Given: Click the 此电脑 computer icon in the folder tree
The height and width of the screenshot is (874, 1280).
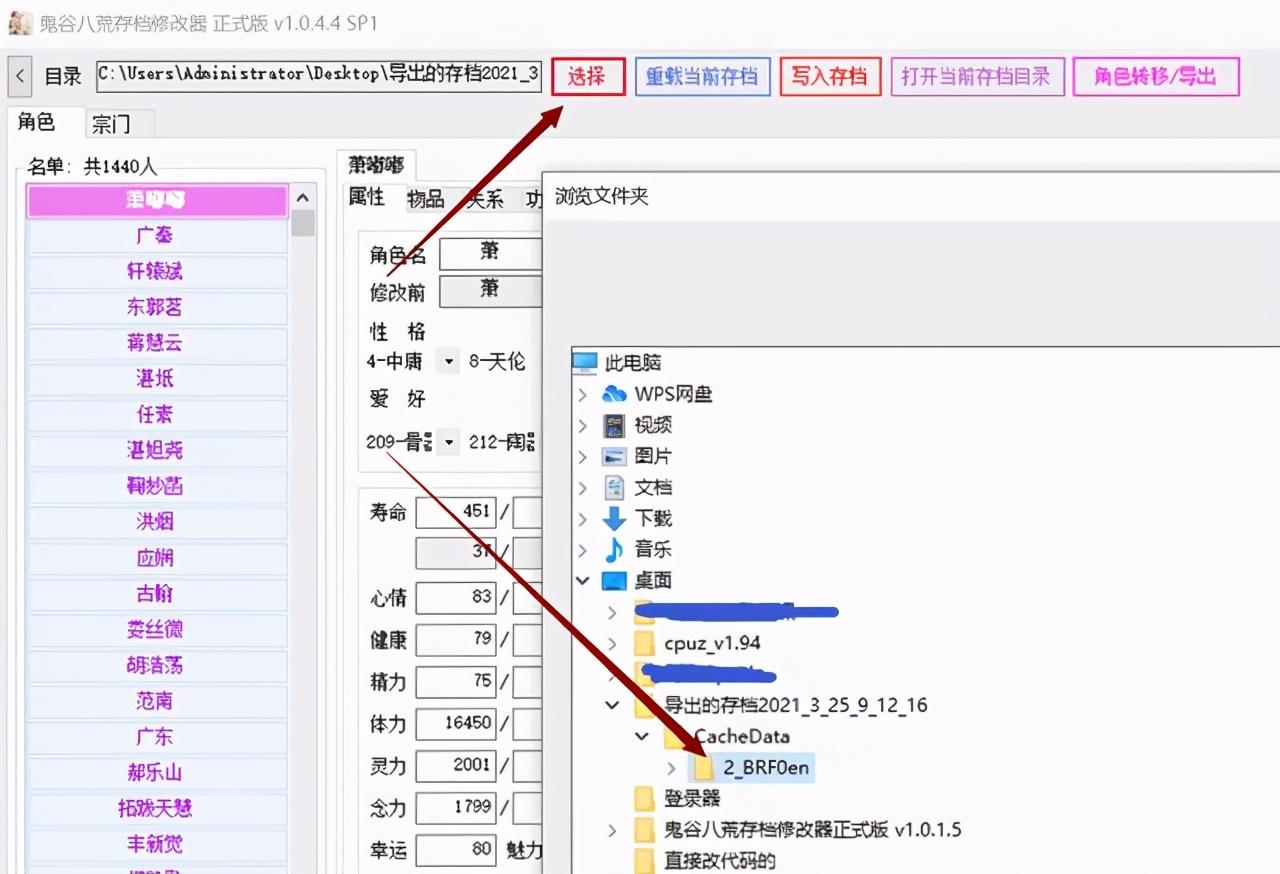Looking at the screenshot, I should click(584, 362).
